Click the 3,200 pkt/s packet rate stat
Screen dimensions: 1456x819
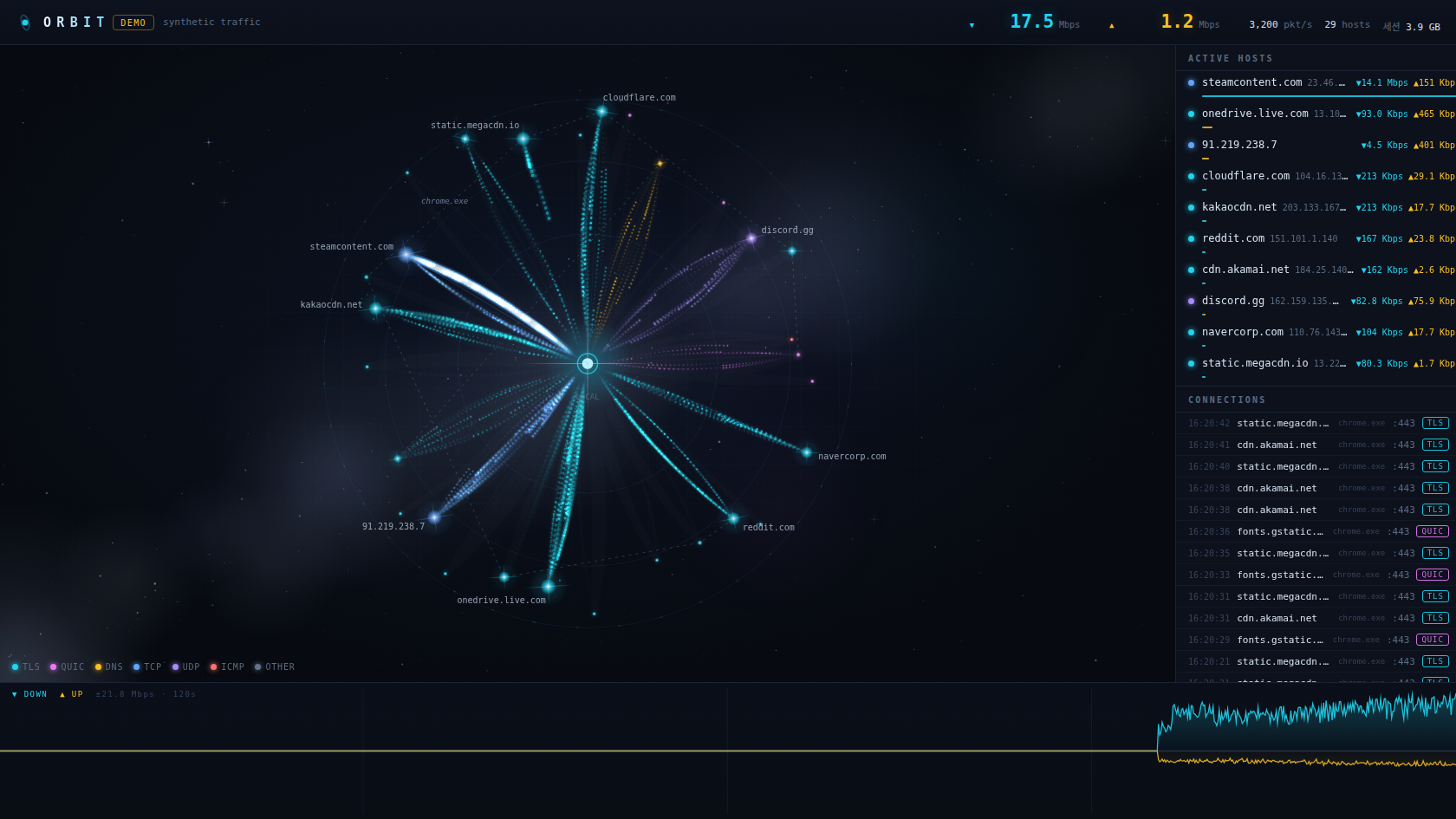tap(1280, 25)
